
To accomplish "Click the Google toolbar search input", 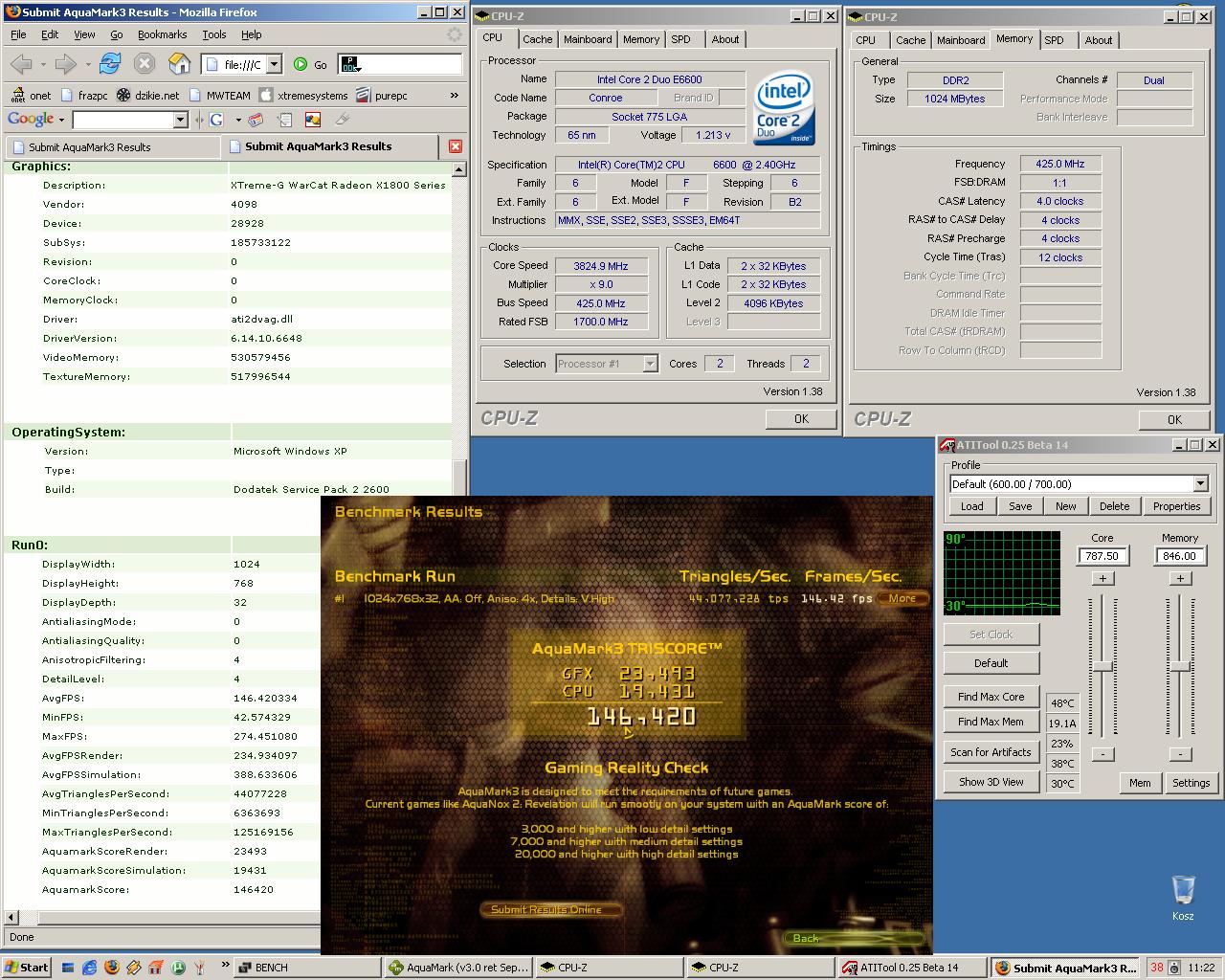I will click(x=122, y=120).
